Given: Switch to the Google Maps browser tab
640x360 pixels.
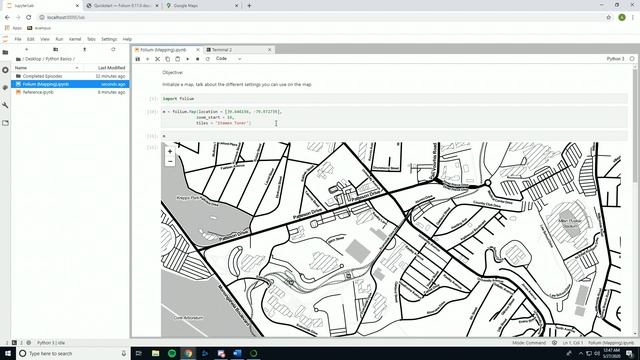Looking at the screenshot, I should (x=202, y=6).
